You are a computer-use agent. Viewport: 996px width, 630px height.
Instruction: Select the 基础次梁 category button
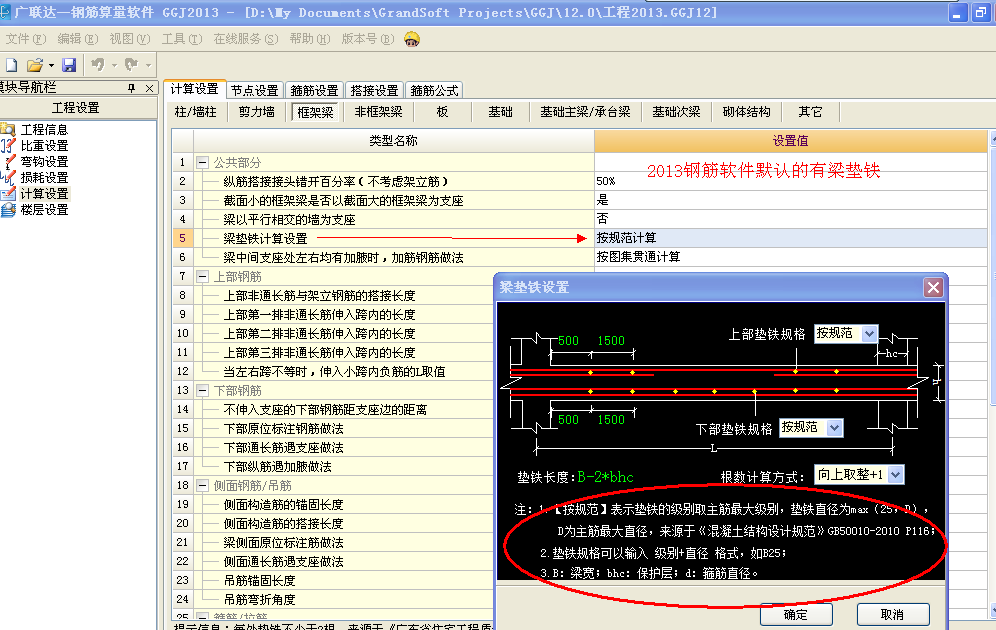coord(676,112)
